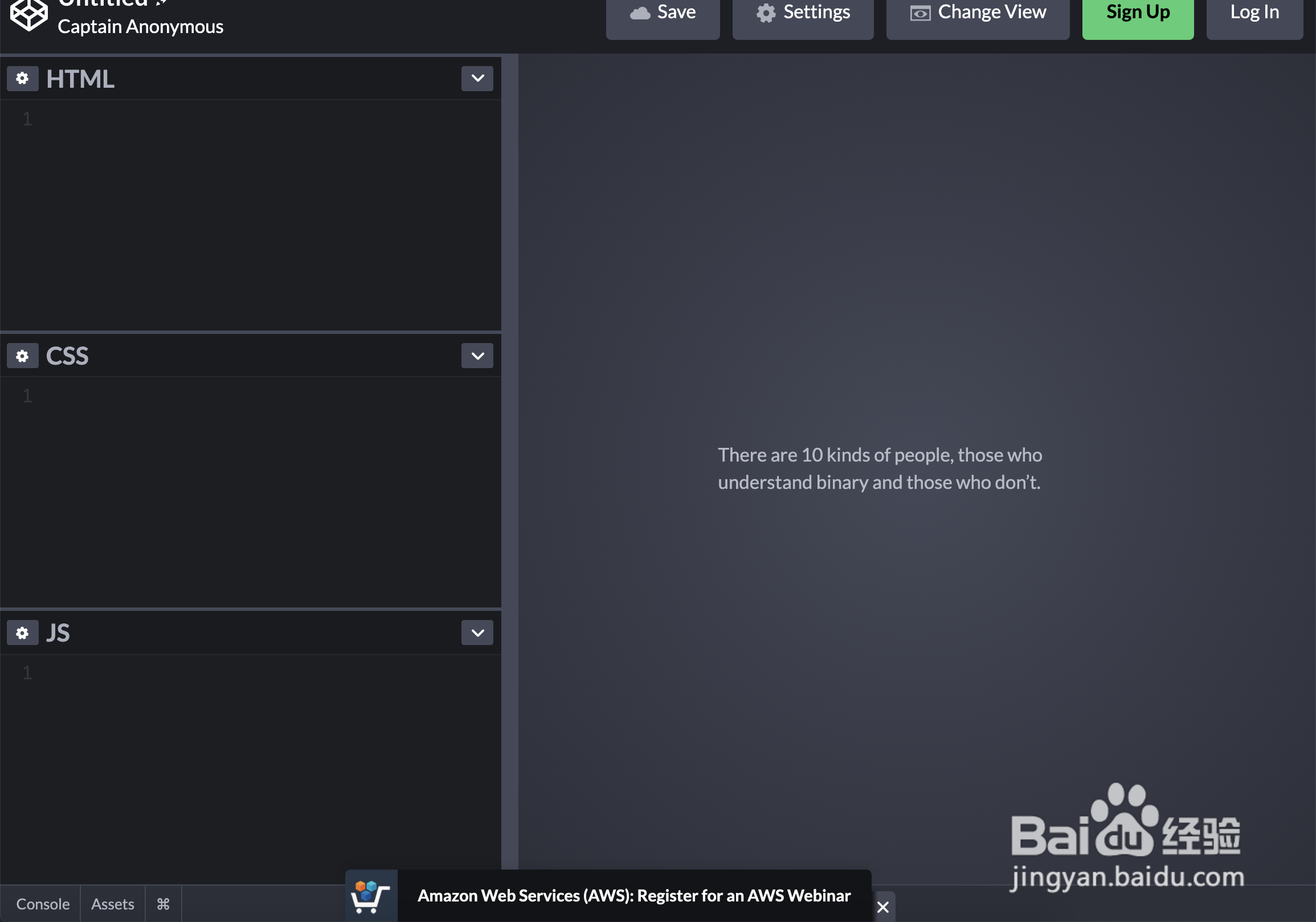The width and height of the screenshot is (1316, 922).
Task: Toggle the HTML panel visibility
Action: [477, 78]
